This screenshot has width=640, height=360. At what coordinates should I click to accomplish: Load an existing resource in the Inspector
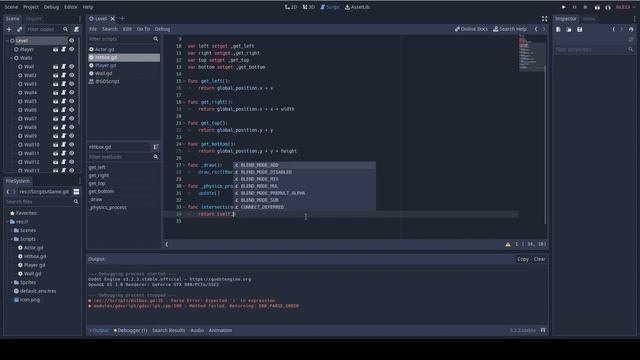click(569, 29)
